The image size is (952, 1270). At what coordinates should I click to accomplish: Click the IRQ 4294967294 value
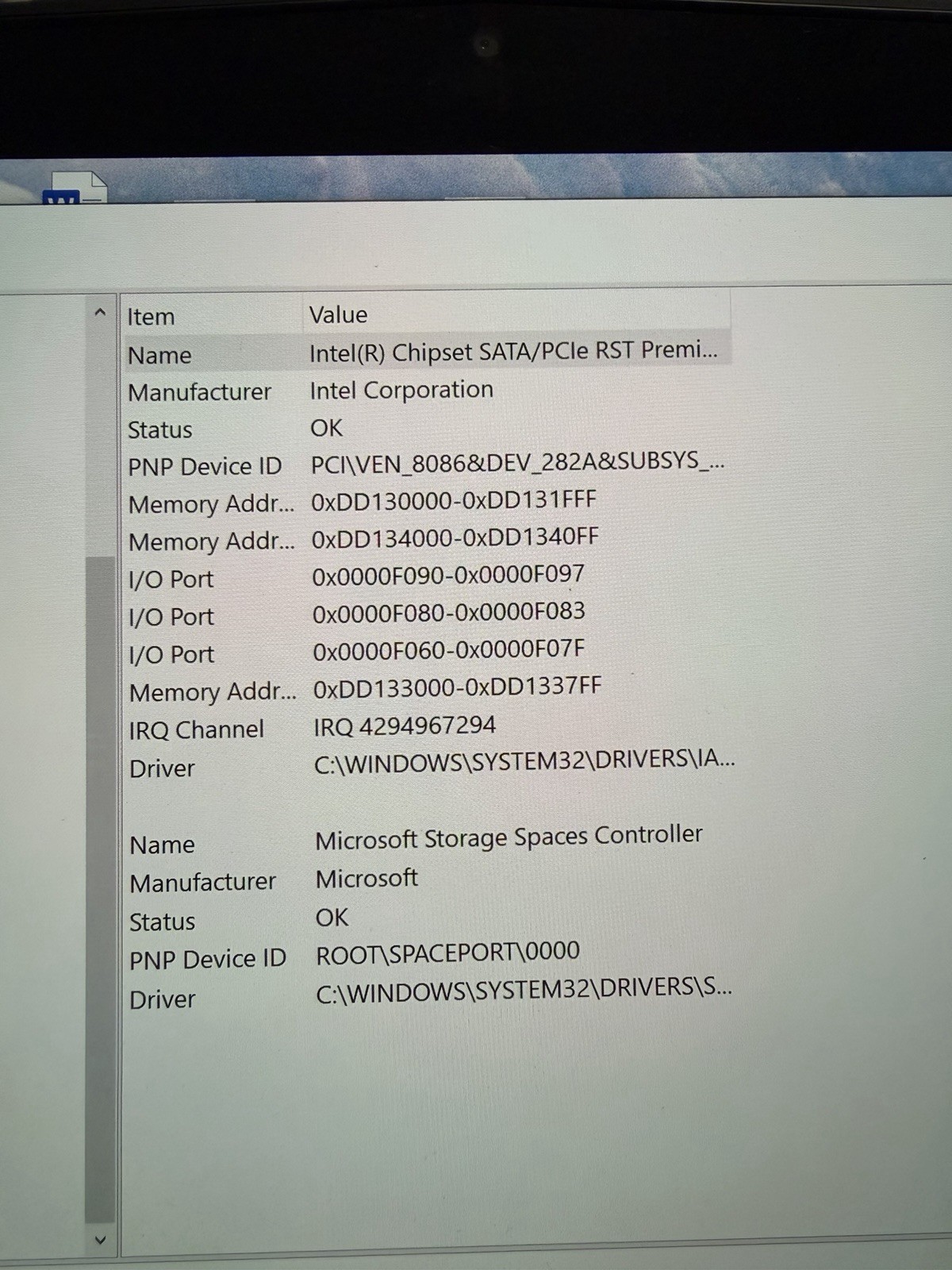tap(405, 725)
